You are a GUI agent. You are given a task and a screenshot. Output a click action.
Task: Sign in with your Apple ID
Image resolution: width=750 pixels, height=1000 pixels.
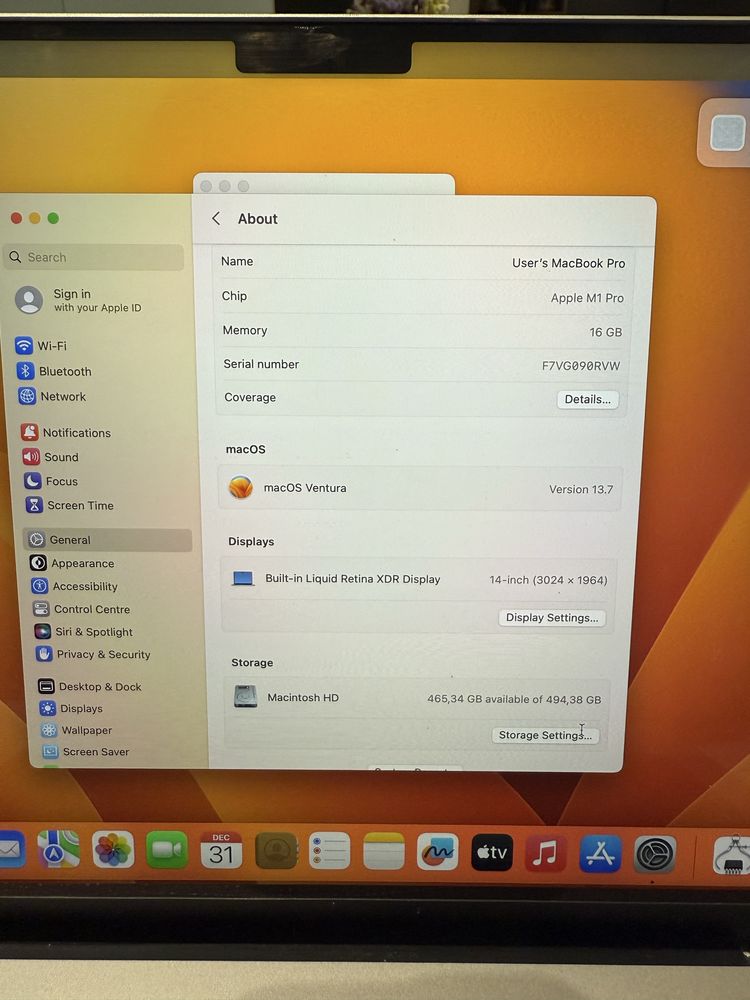[x=78, y=300]
